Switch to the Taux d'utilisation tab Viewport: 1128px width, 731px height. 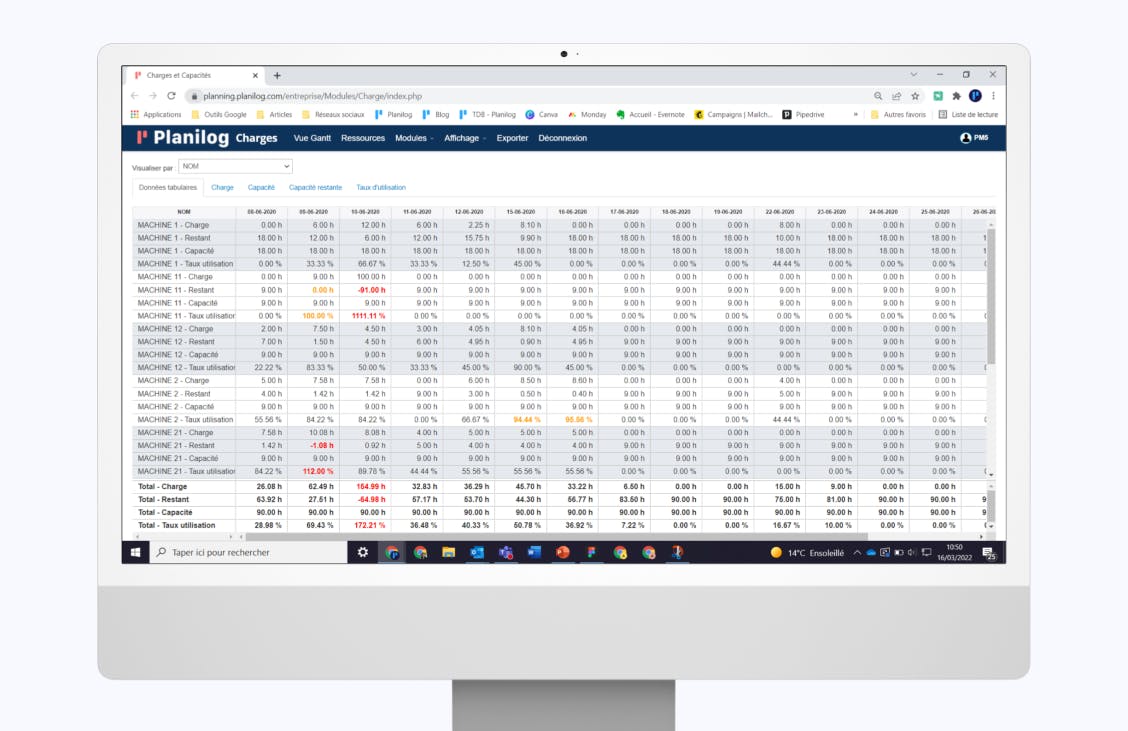[381, 187]
